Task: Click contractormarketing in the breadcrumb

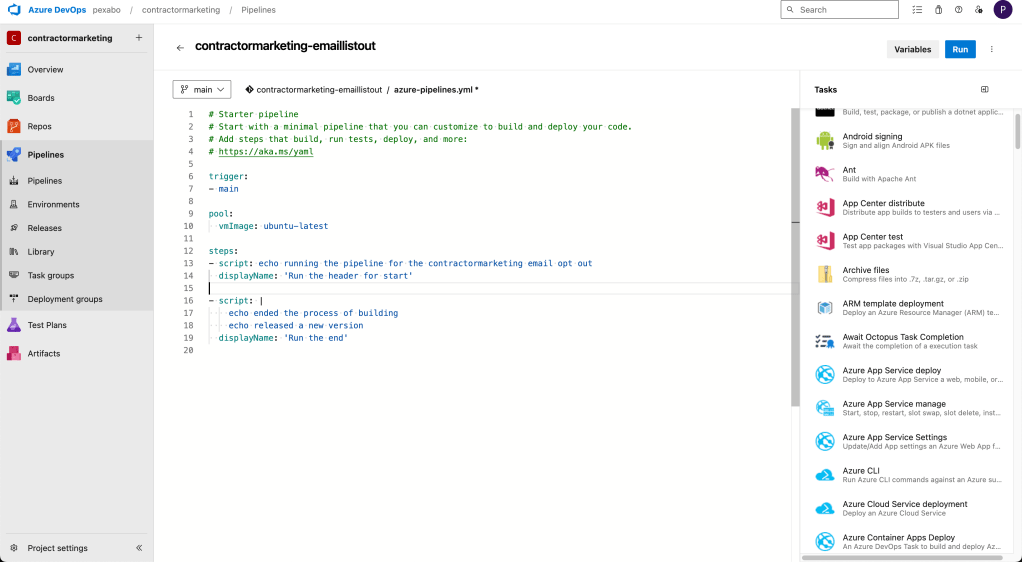Action: pyautogui.click(x=181, y=10)
